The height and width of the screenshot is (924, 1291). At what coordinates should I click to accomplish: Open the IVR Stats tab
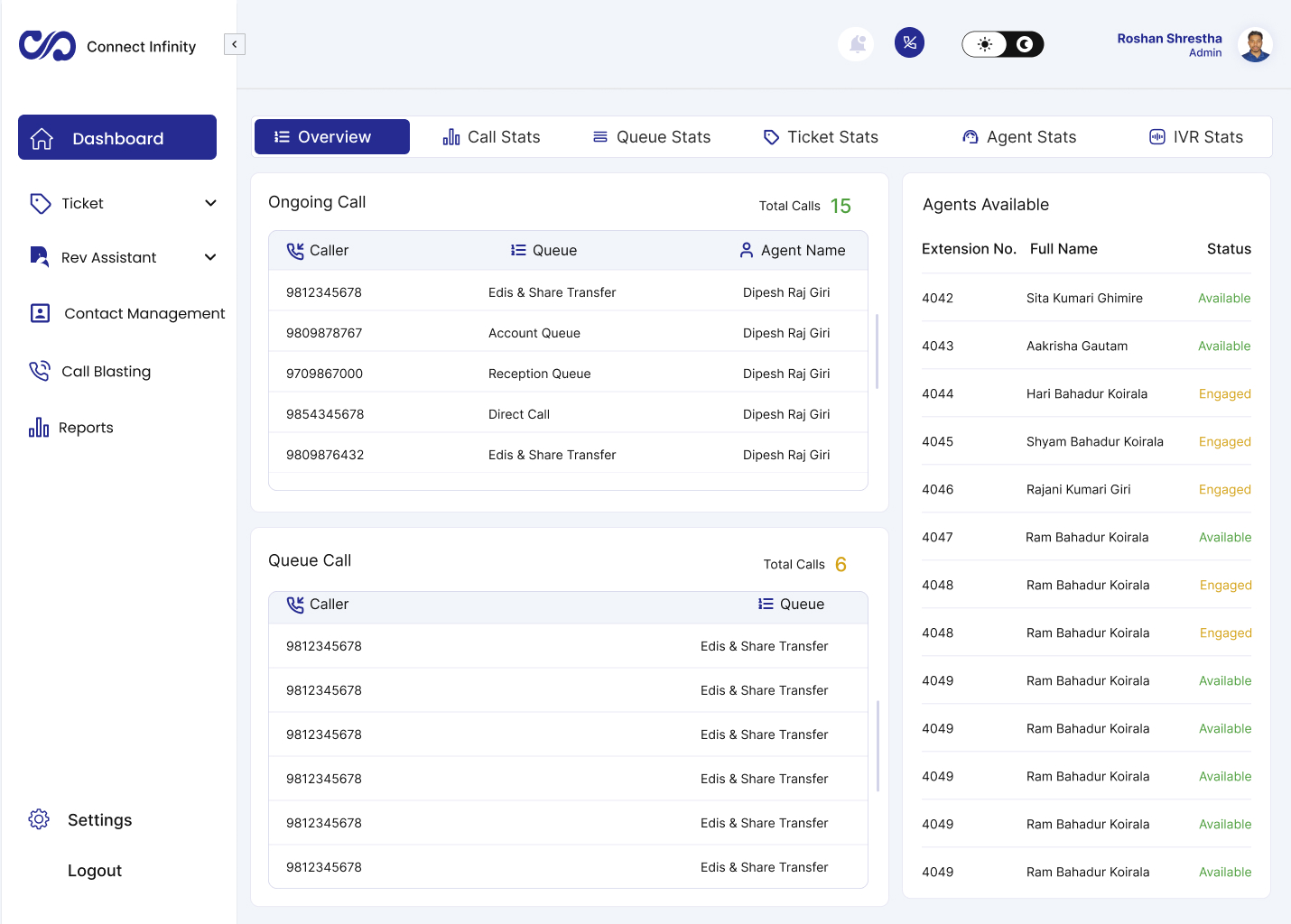pyautogui.click(x=1195, y=136)
